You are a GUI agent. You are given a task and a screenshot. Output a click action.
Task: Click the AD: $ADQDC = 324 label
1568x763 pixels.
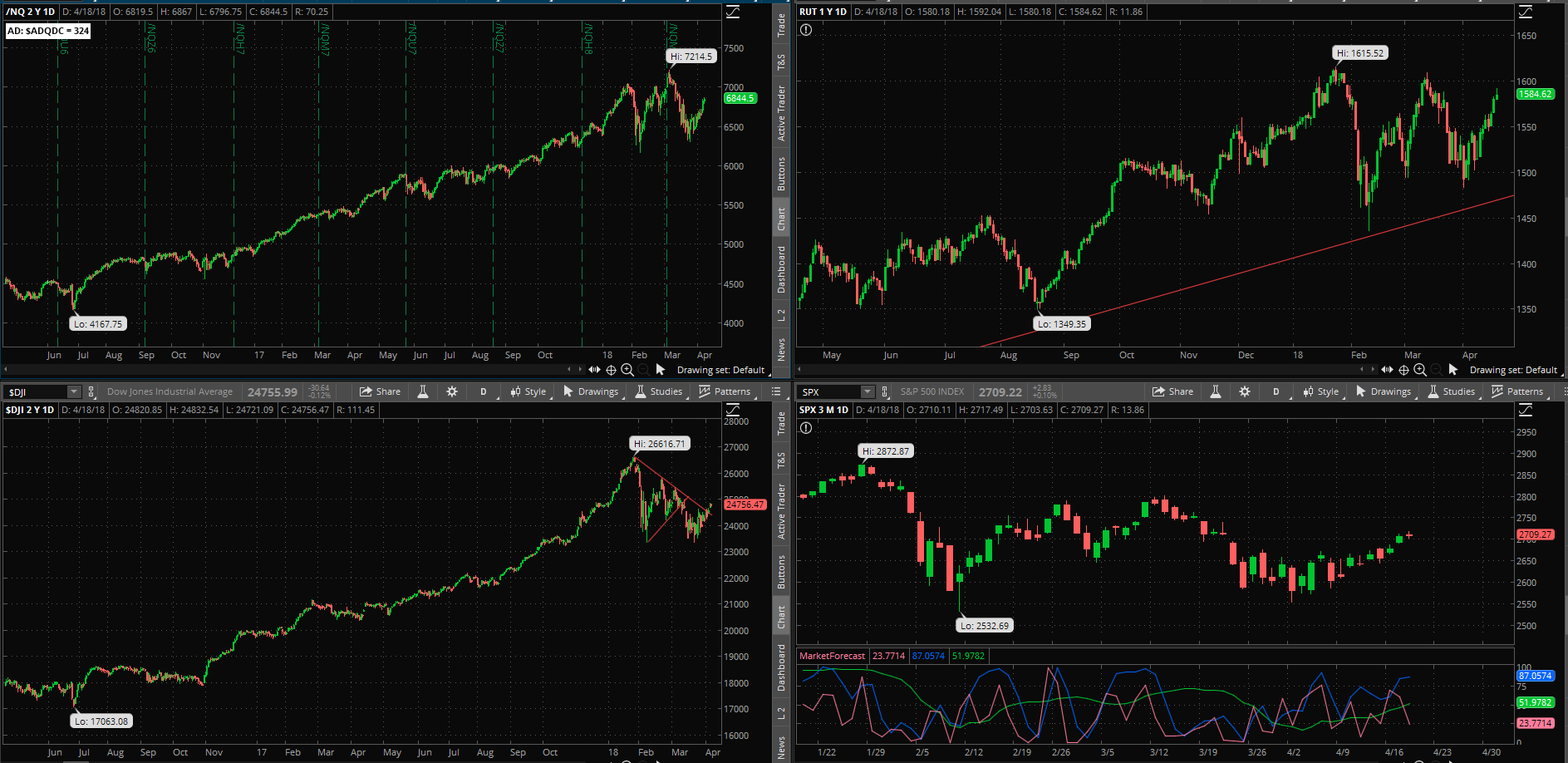pyautogui.click(x=48, y=31)
